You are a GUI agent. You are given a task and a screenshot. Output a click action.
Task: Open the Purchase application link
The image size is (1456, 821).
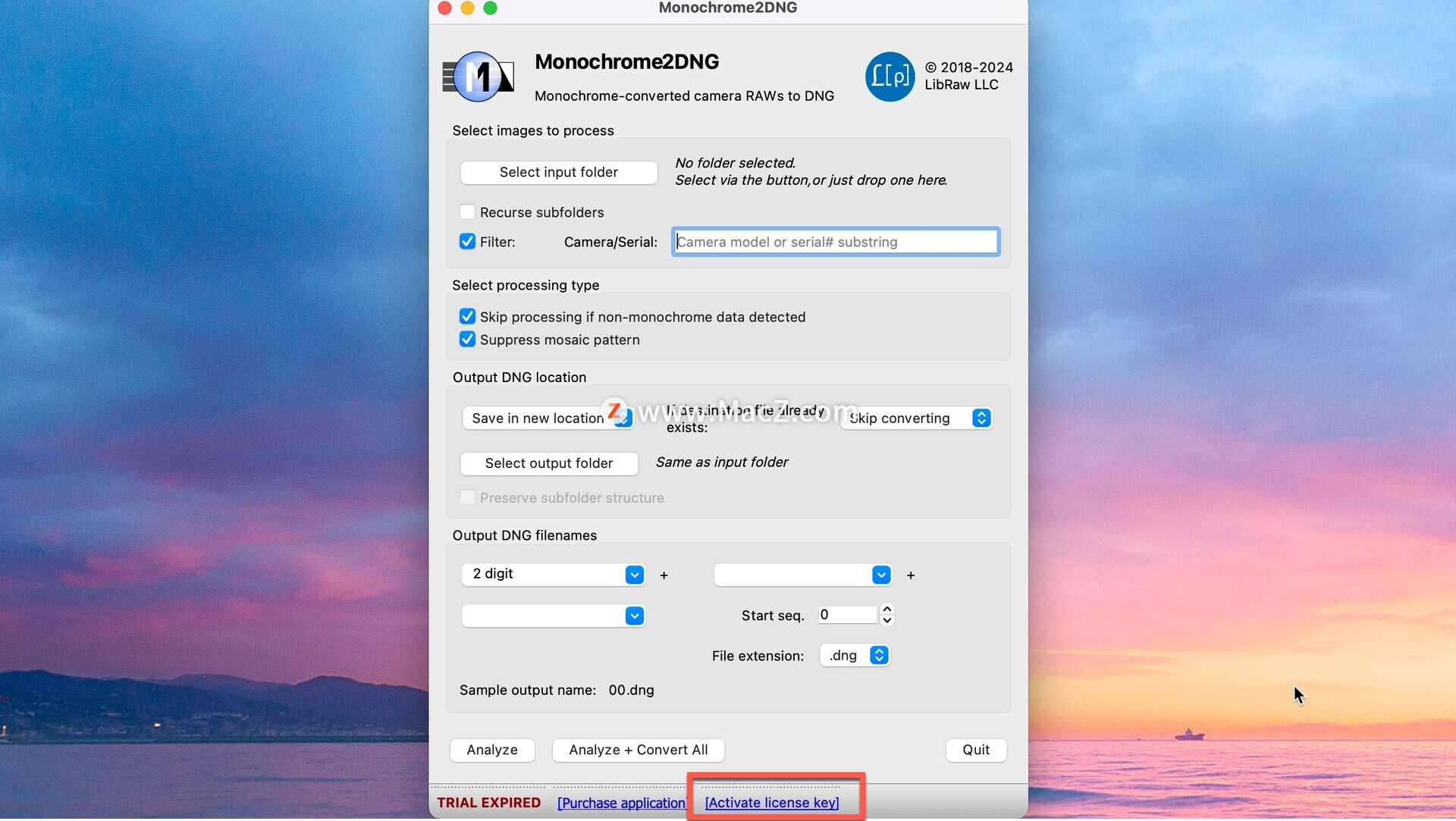click(x=622, y=803)
